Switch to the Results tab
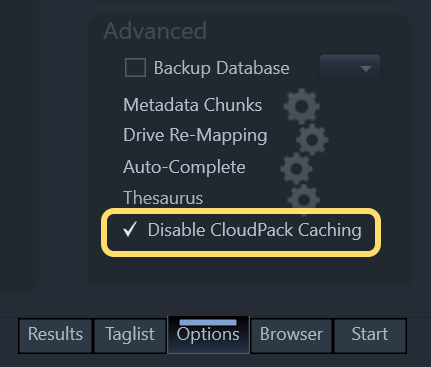 click(55, 335)
